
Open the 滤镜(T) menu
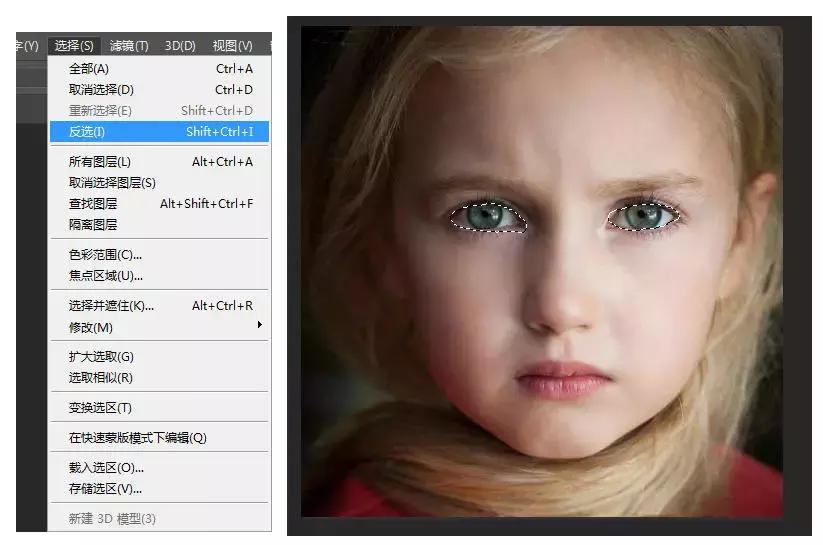click(x=129, y=46)
